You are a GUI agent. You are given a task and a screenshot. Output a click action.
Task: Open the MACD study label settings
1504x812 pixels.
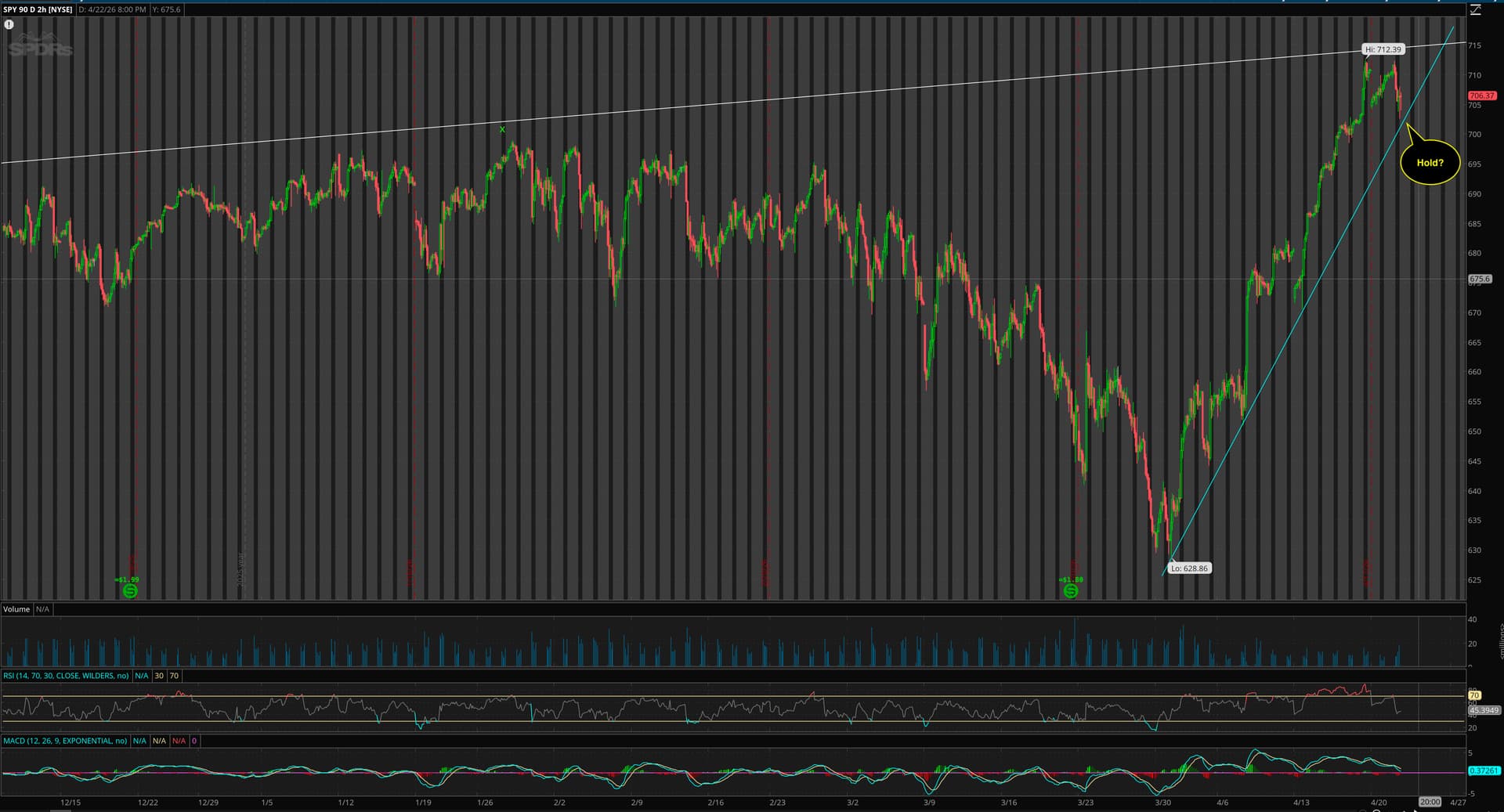click(65, 741)
